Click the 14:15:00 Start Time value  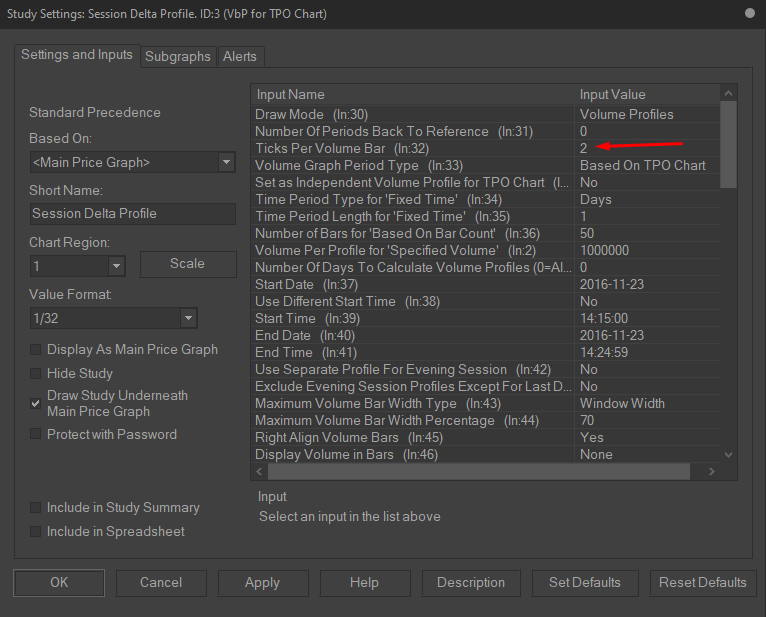coord(647,319)
